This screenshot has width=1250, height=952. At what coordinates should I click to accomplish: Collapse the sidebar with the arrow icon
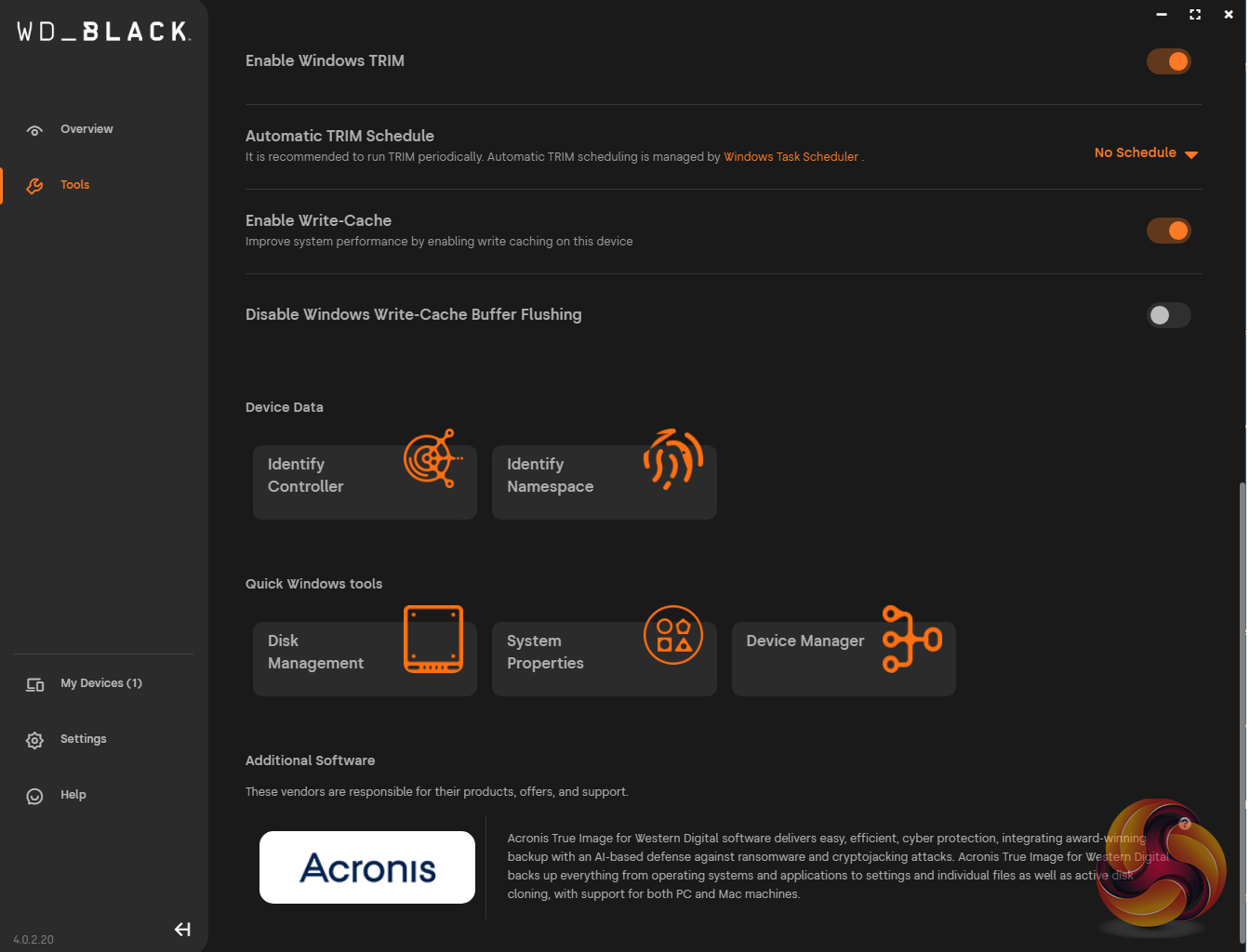coord(182,929)
